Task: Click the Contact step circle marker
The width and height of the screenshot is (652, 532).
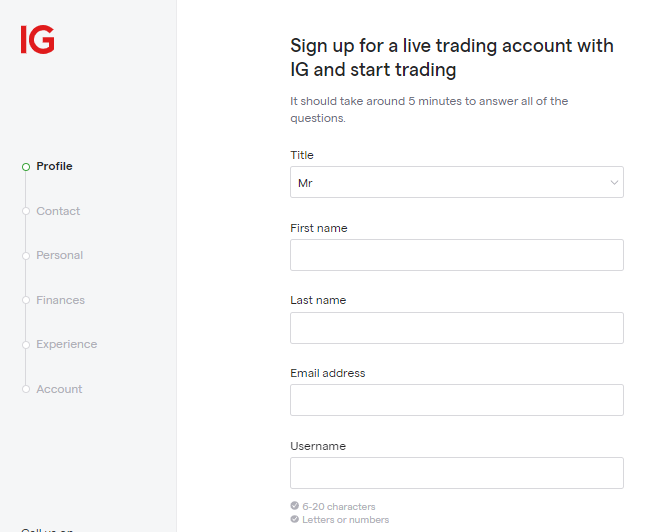Action: 26,211
